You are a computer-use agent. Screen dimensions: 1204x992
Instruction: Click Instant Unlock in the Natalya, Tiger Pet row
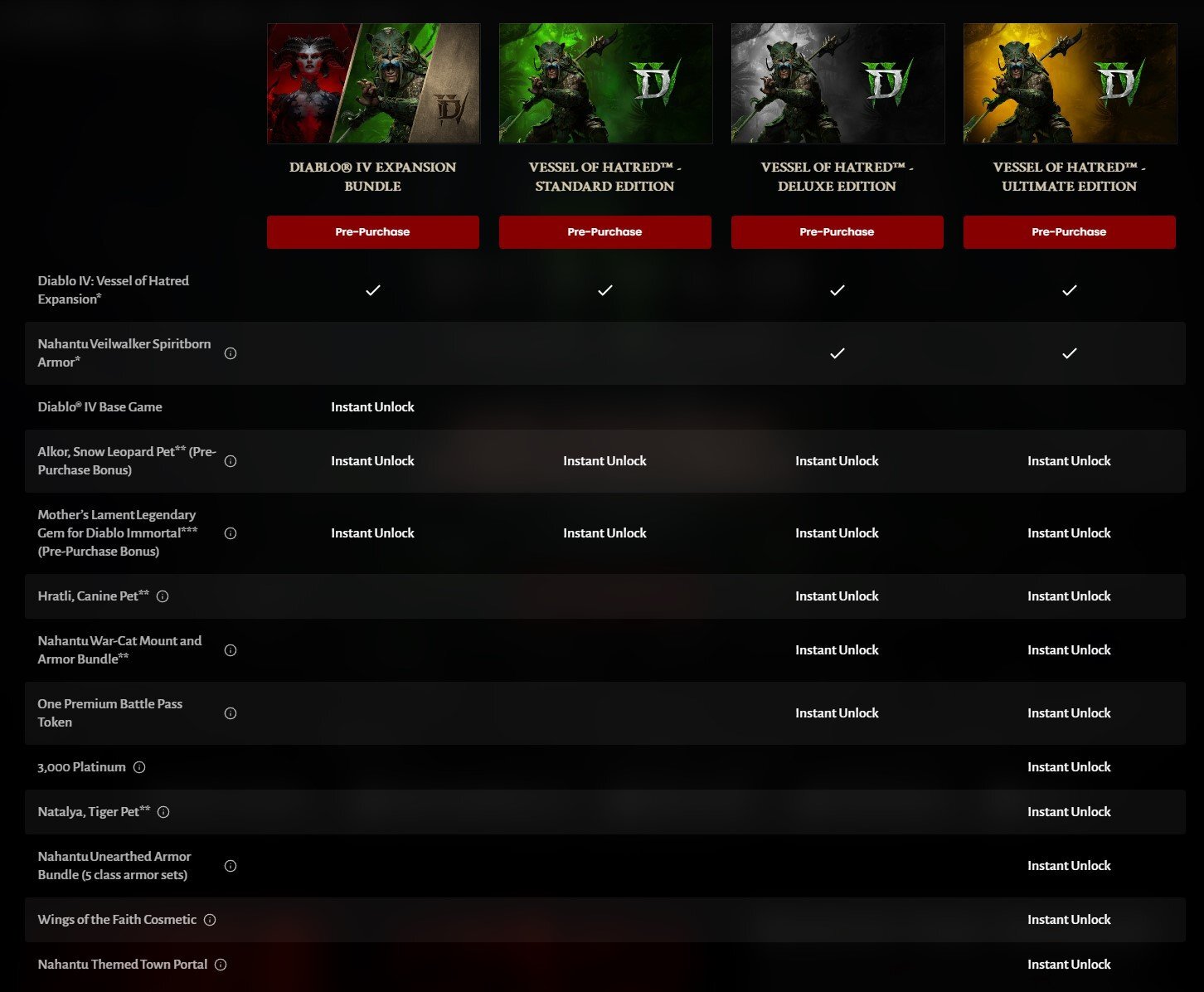(x=1070, y=812)
